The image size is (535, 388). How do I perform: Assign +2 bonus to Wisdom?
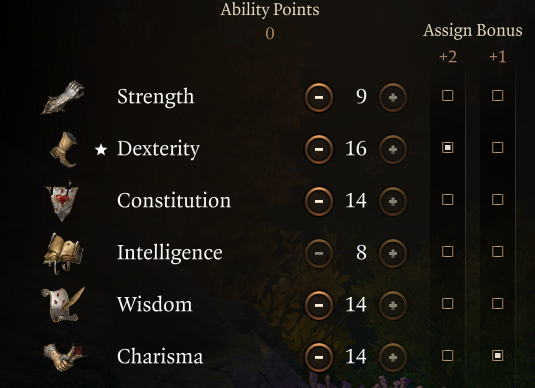coord(447,304)
